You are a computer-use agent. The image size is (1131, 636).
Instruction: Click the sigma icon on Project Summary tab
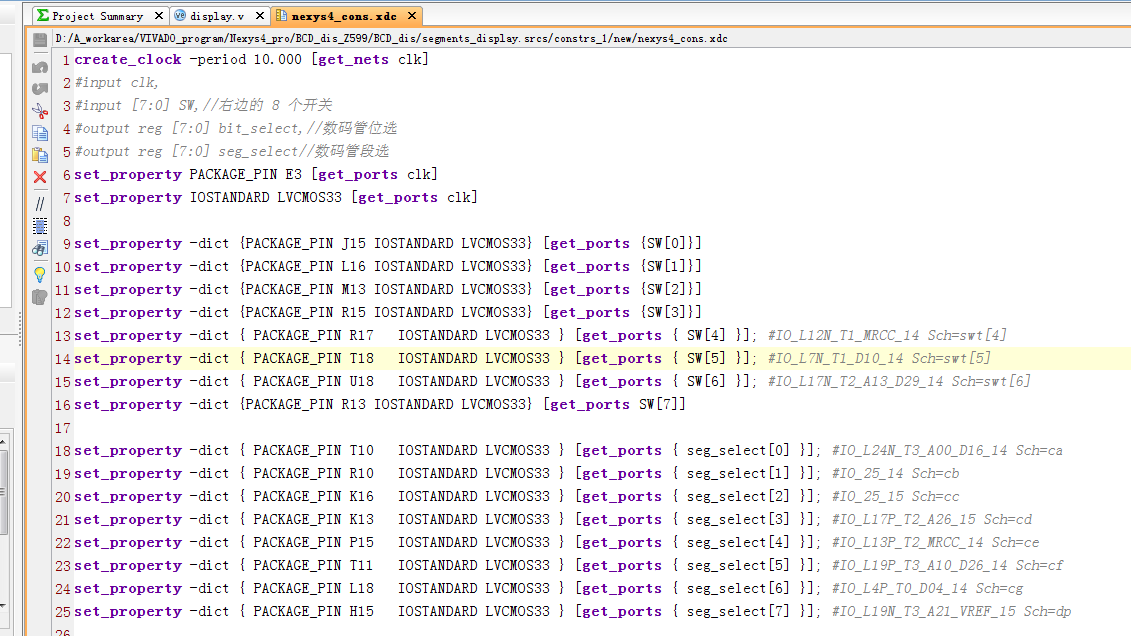click(43, 15)
